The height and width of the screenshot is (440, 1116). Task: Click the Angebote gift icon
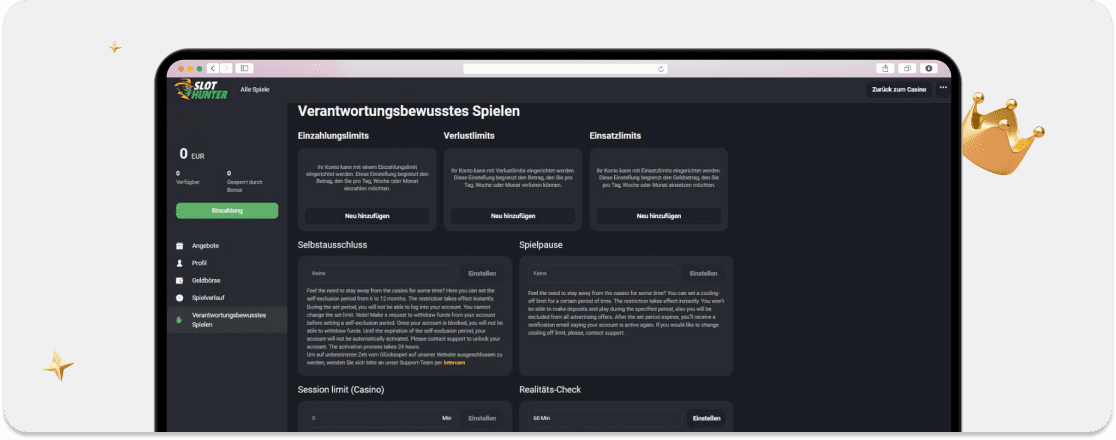(x=179, y=246)
